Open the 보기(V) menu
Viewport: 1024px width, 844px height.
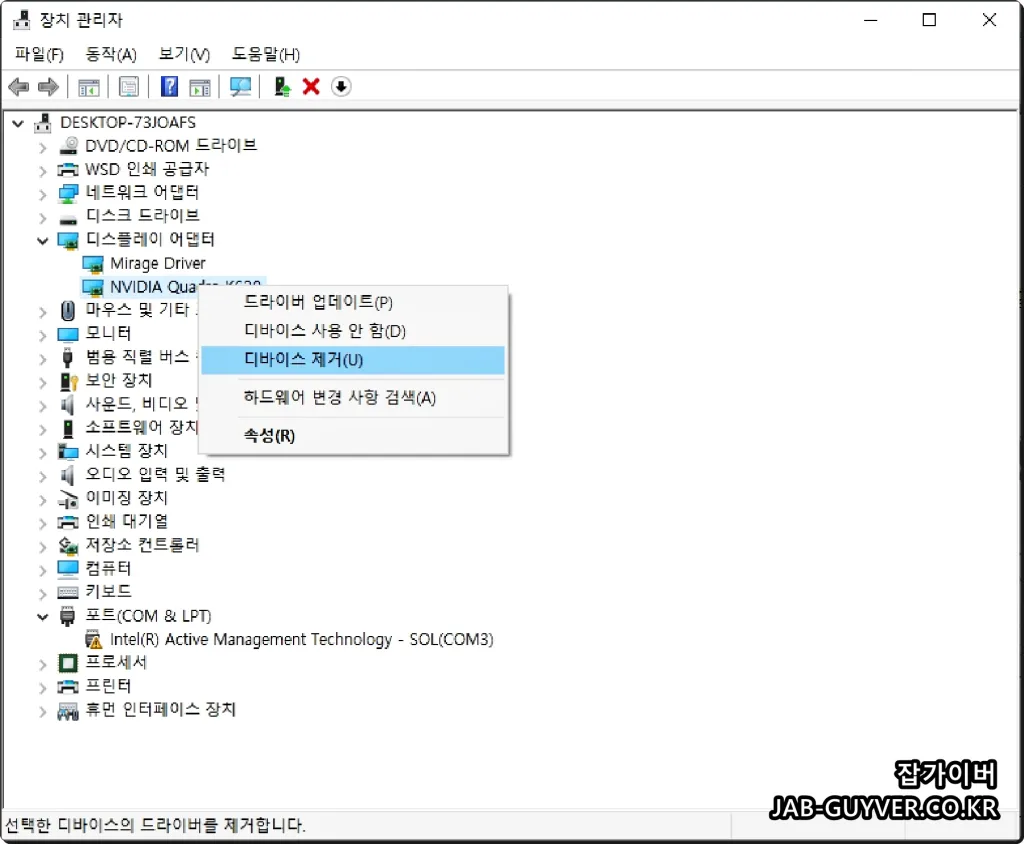click(183, 54)
